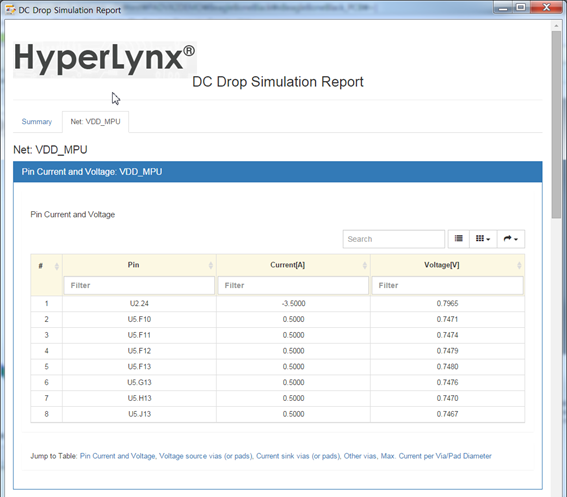The height and width of the screenshot is (497, 567).
Task: Select pin cell U5.F11
Action: [x=139, y=335]
